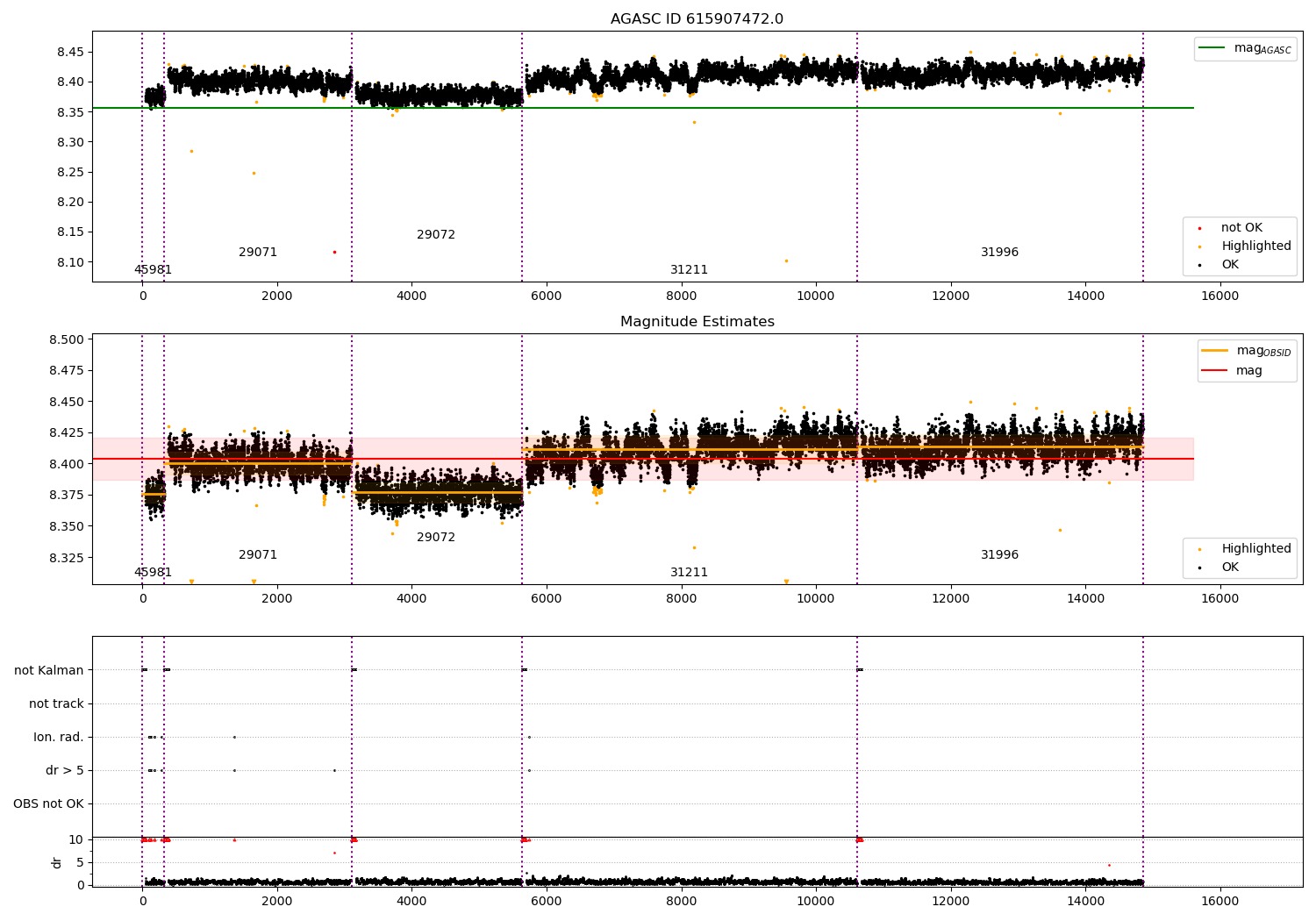The image size is (1316, 921).
Task: Click the 'Ion. rad.' row label
Action: [59, 737]
